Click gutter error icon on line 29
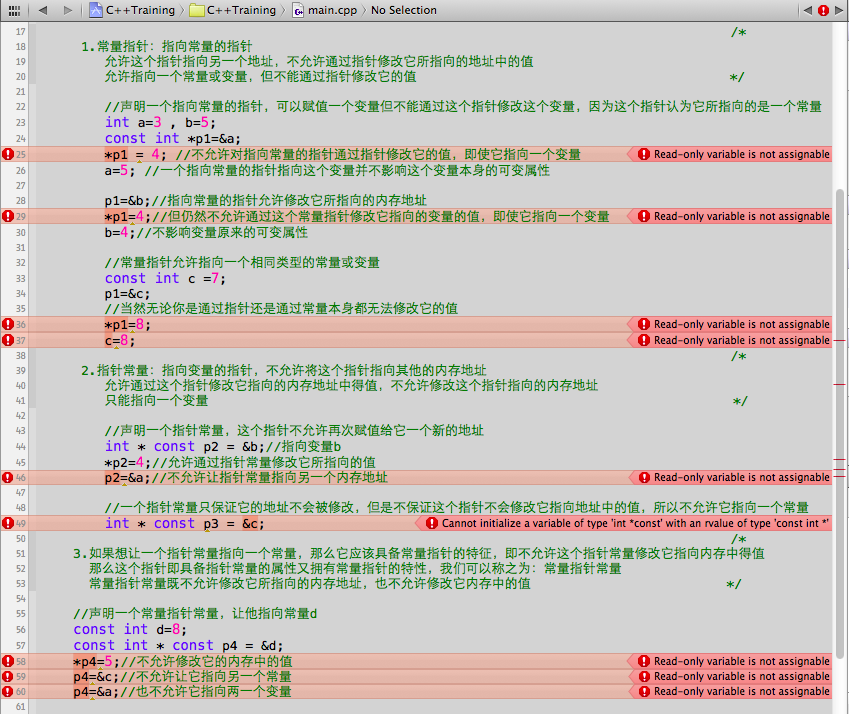 [x=8, y=217]
